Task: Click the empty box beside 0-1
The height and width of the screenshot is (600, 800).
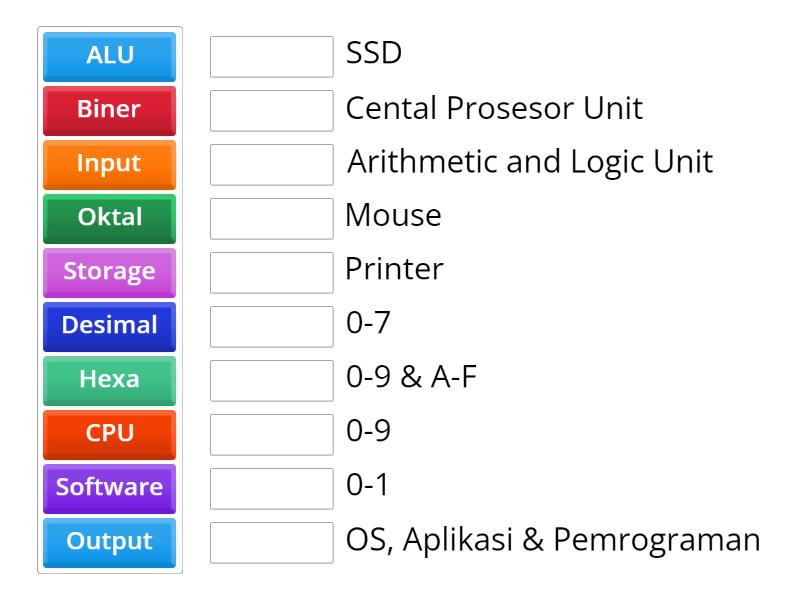Action: tap(271, 489)
